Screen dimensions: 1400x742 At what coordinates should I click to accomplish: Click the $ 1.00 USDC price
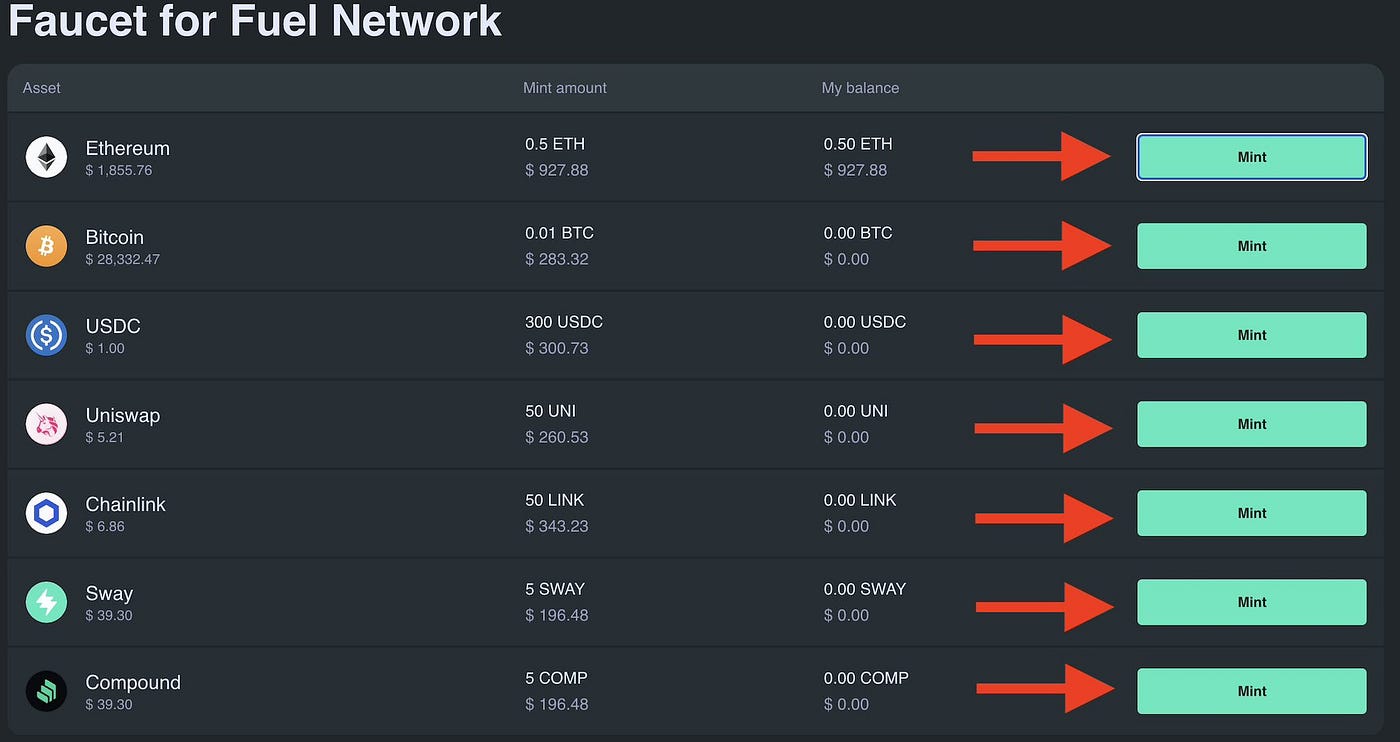point(105,349)
